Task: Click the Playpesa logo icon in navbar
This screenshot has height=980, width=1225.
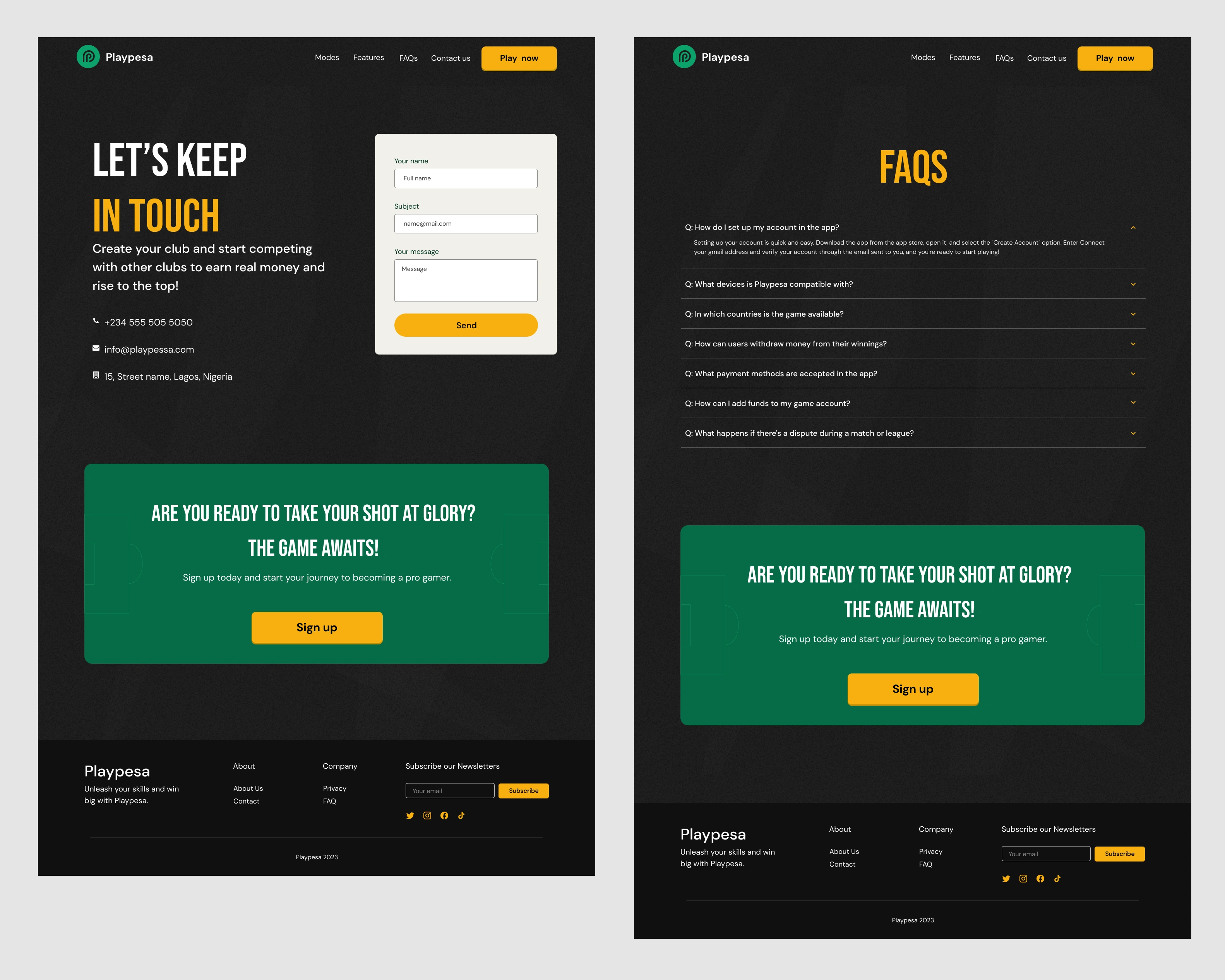Action: tap(87, 57)
